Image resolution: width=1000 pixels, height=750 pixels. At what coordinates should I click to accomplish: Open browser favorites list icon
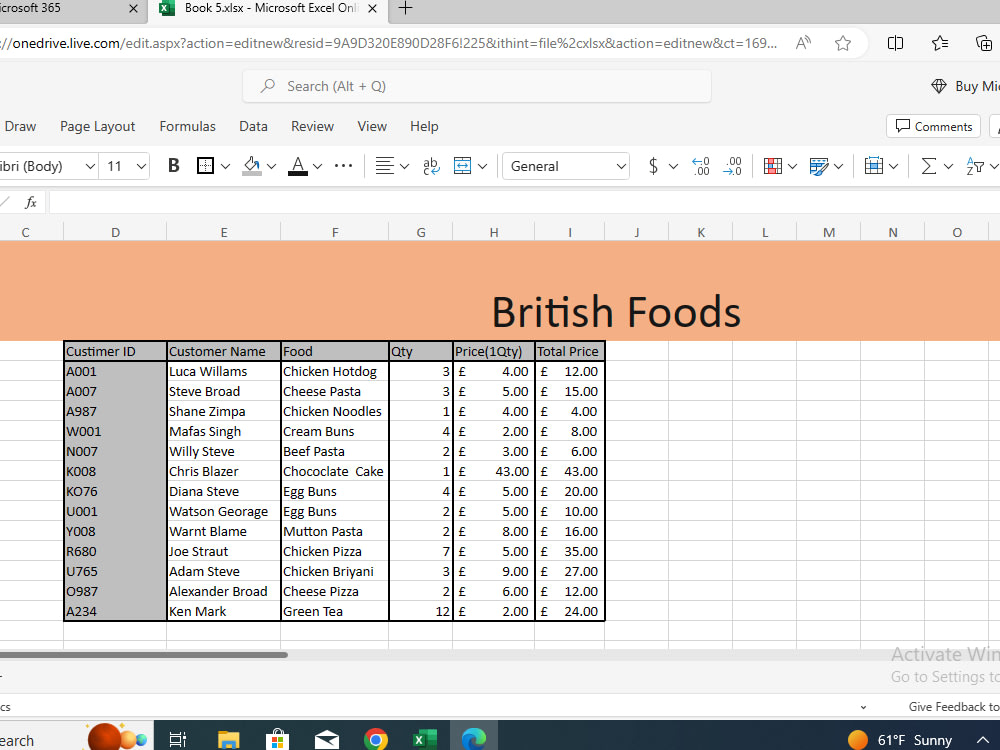click(x=939, y=43)
